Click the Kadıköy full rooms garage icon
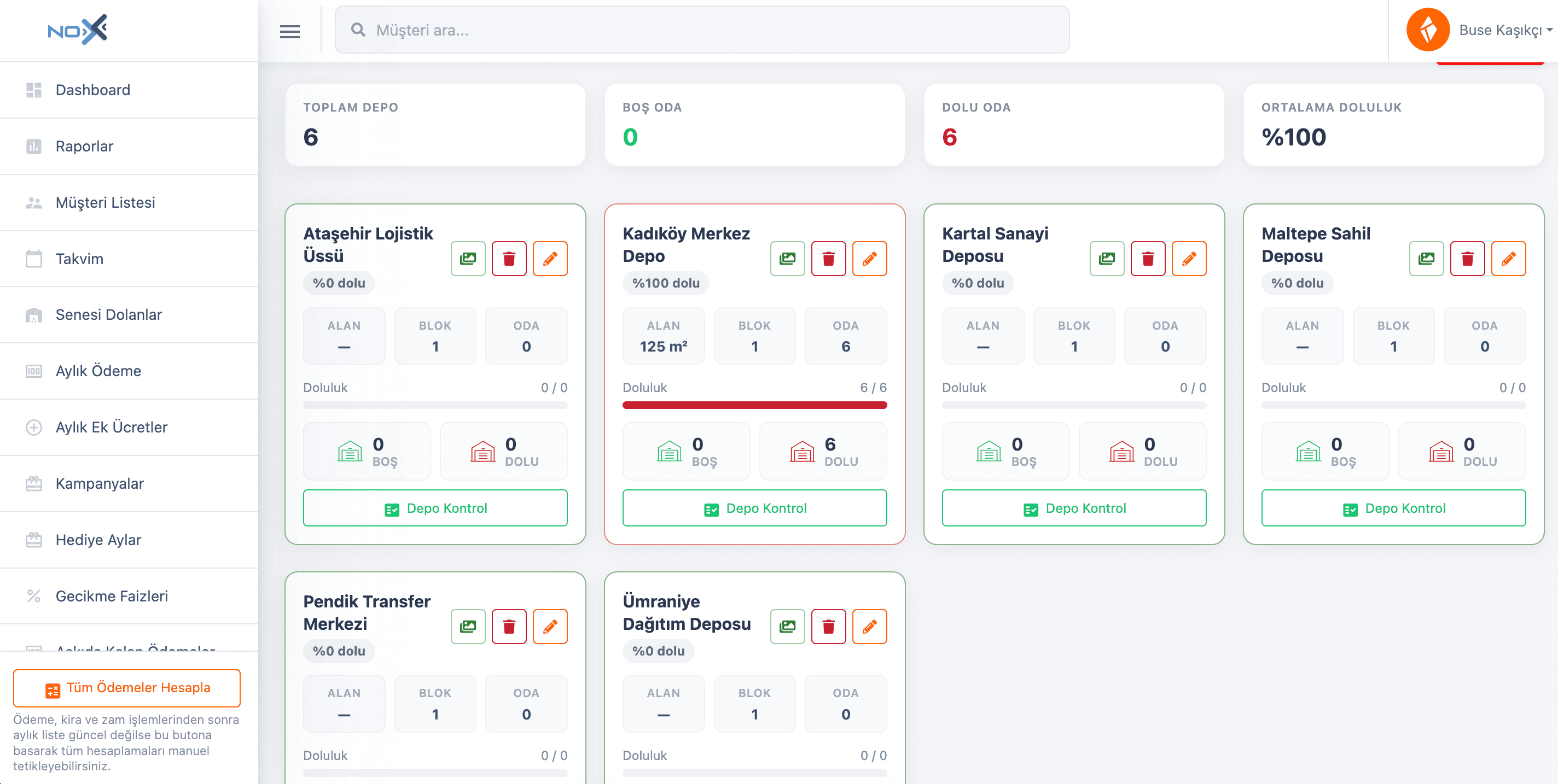This screenshot has width=1558, height=784. [802, 452]
